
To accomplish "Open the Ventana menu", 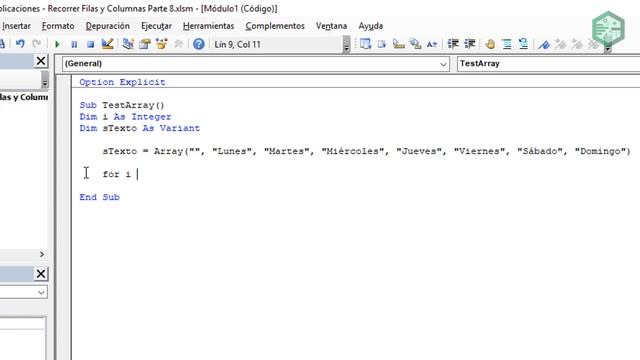I will click(x=331, y=26).
